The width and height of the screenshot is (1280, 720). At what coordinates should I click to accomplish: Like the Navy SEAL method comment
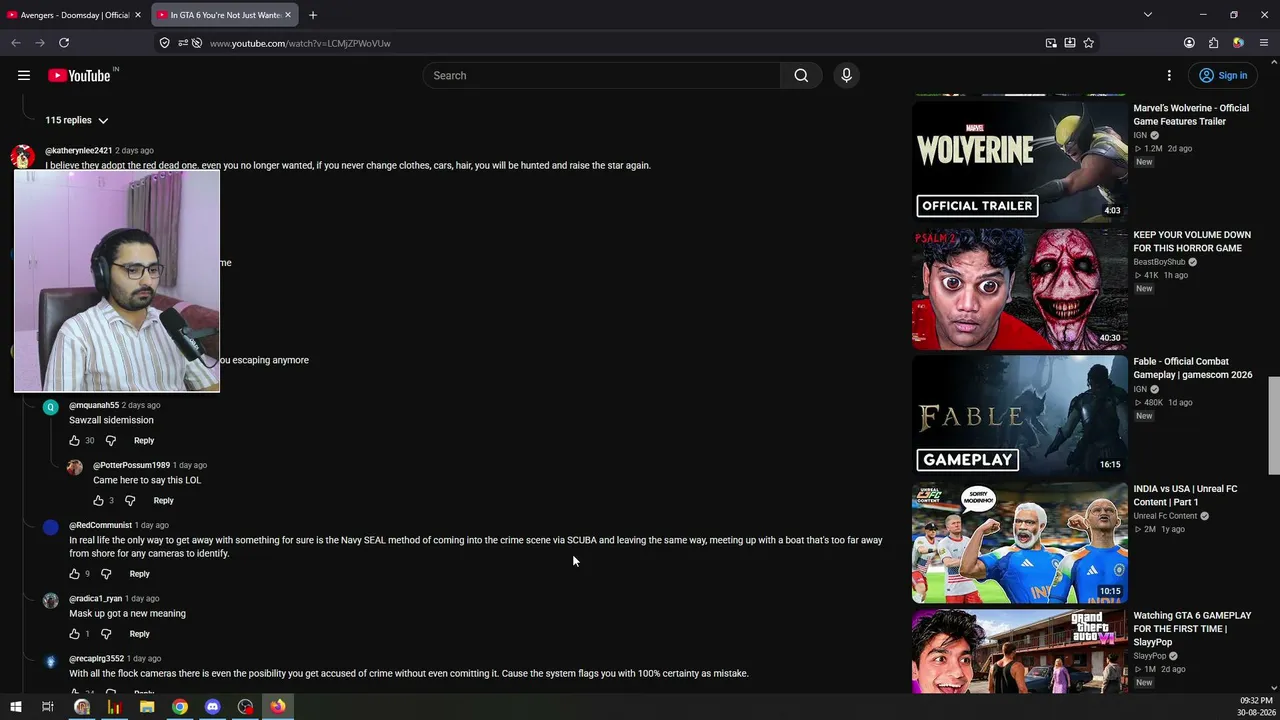(x=74, y=574)
